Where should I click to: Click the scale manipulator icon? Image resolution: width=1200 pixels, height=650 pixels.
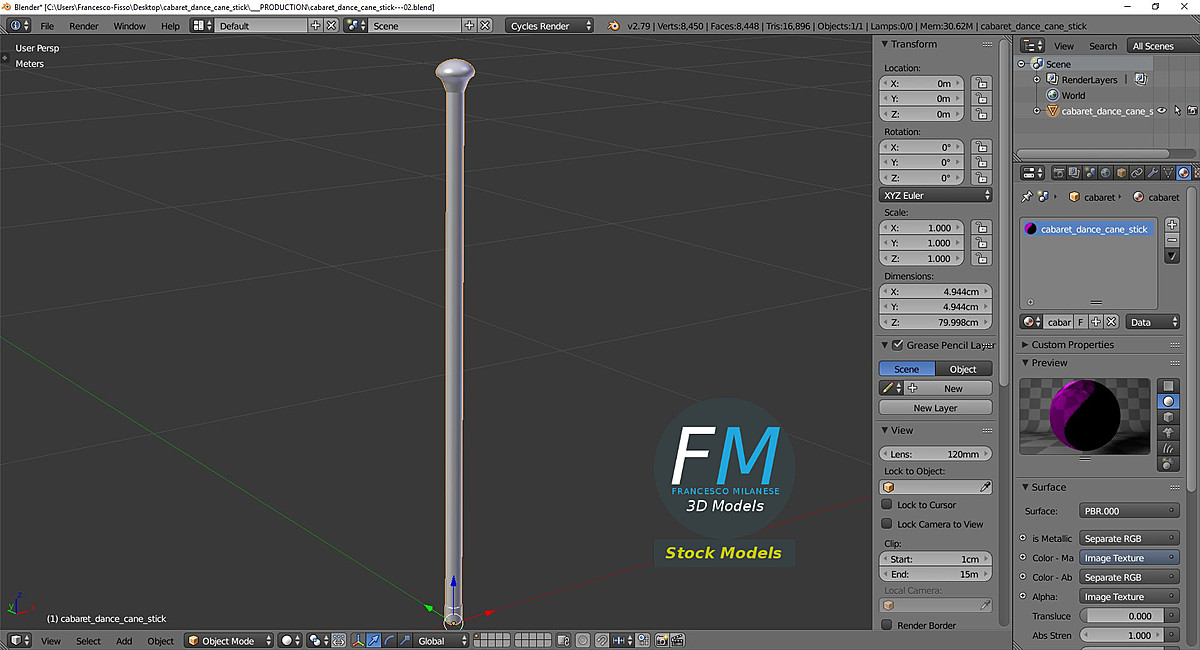[x=403, y=640]
